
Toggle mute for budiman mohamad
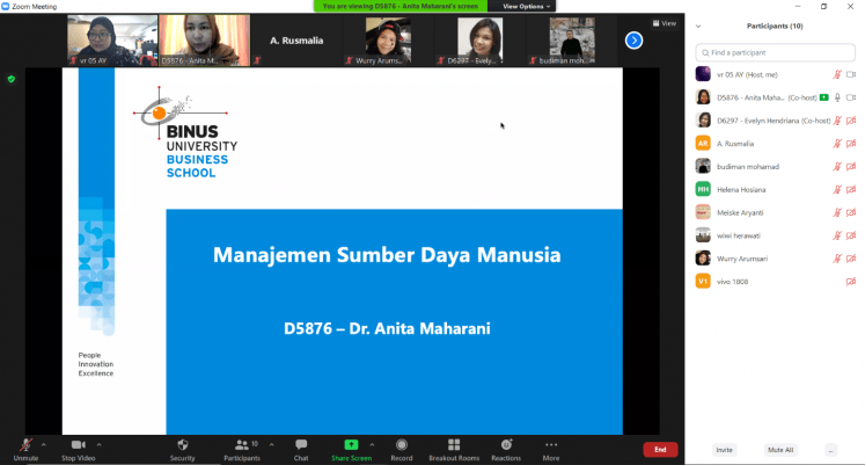pos(837,167)
